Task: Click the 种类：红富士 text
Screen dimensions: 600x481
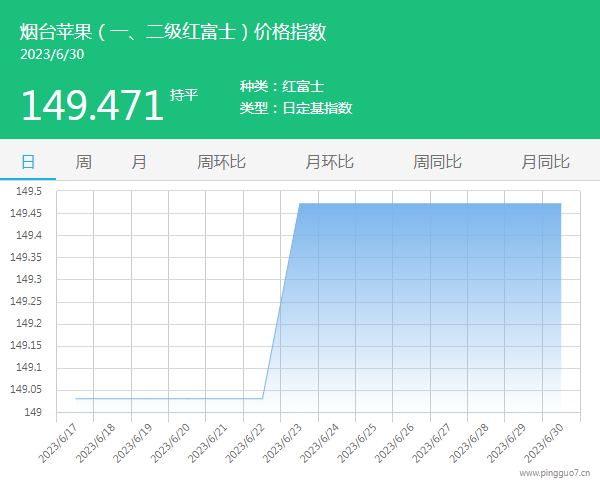Action: (282, 87)
